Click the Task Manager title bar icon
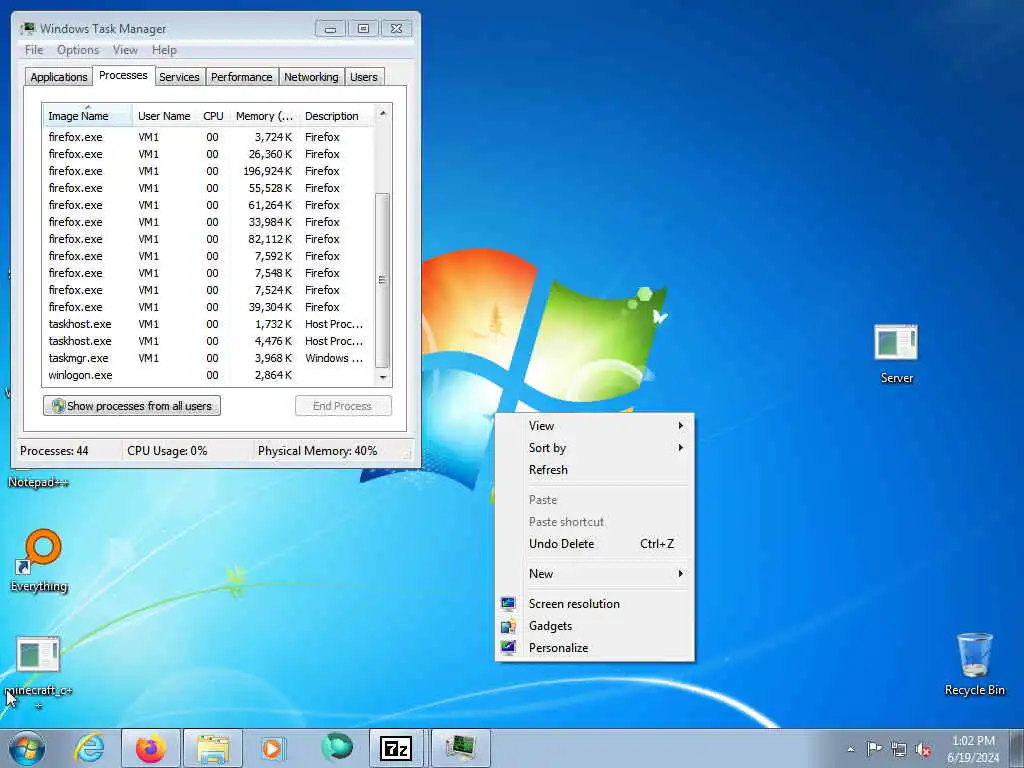This screenshot has width=1024, height=768. coord(27,28)
